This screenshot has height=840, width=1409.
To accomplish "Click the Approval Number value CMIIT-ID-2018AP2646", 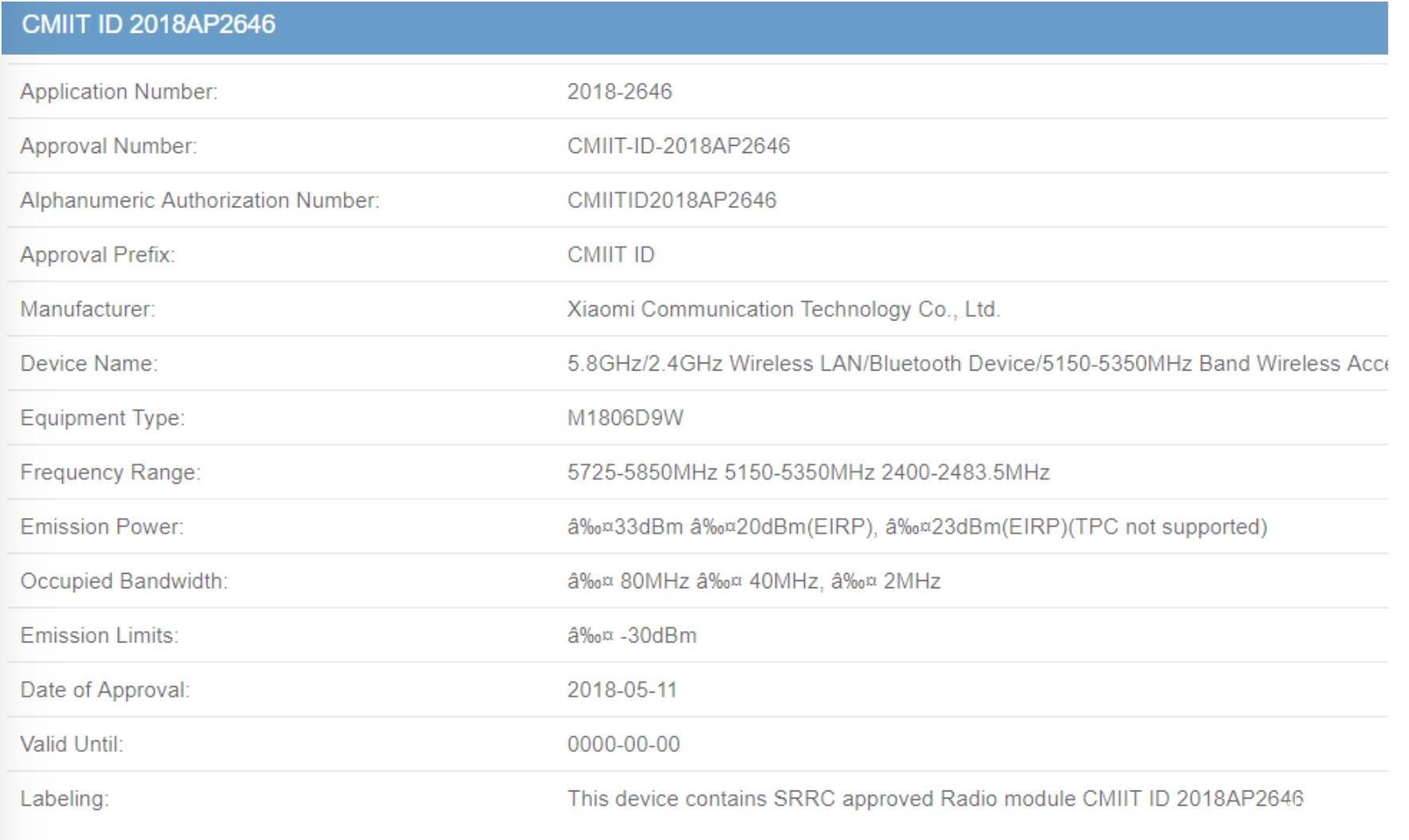I will (678, 146).
